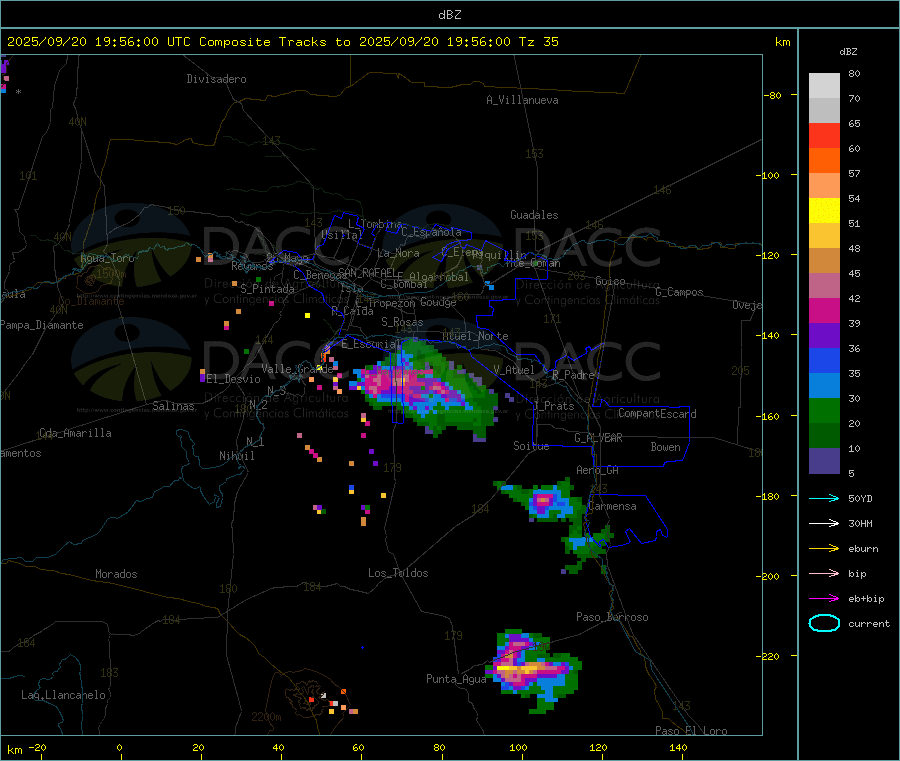Click the 'El_Desvio' map label
Viewport: 900px width, 761px height.
pyautogui.click(x=234, y=379)
